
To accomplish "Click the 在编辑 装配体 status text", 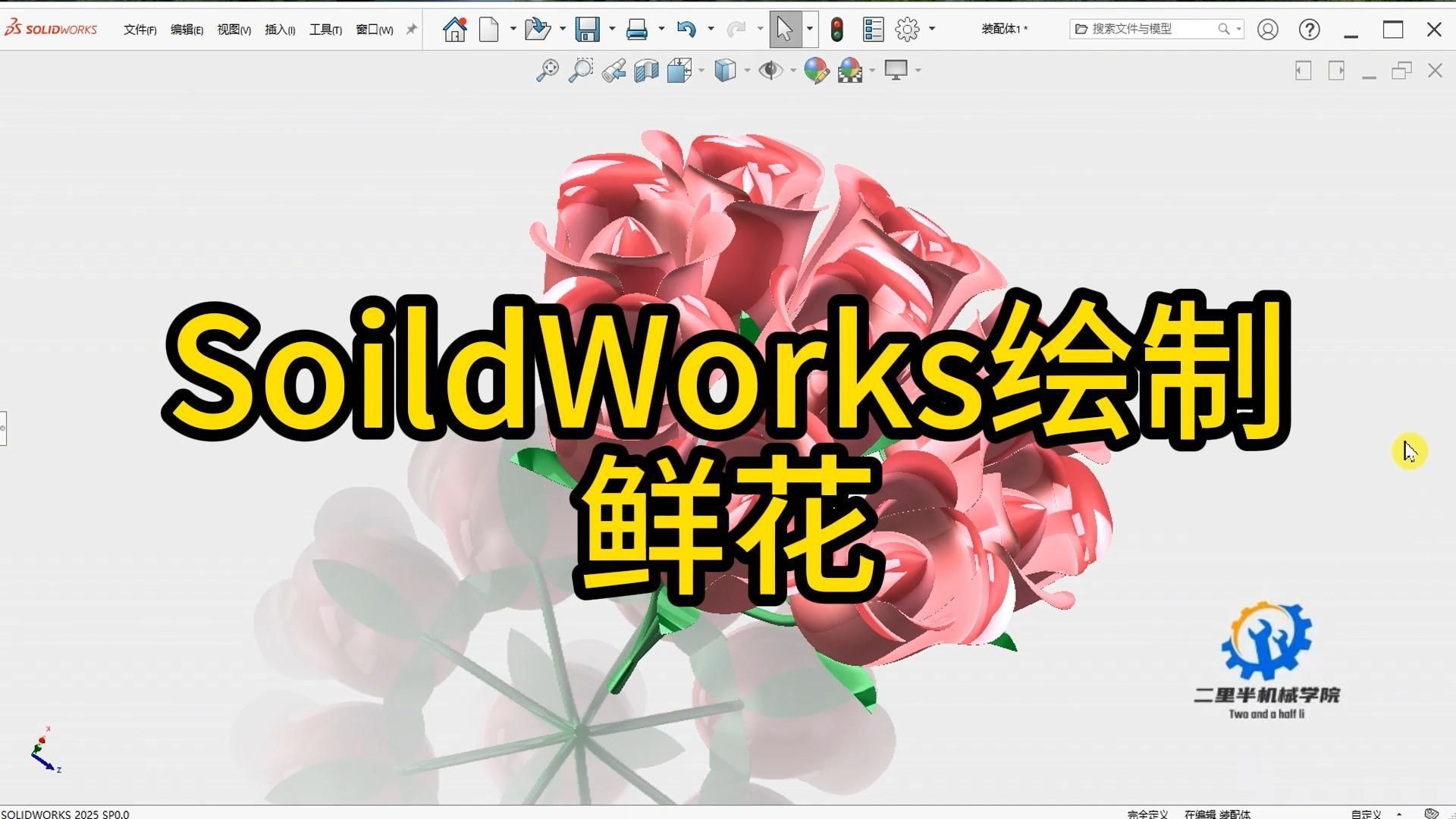I will coord(1218,814).
